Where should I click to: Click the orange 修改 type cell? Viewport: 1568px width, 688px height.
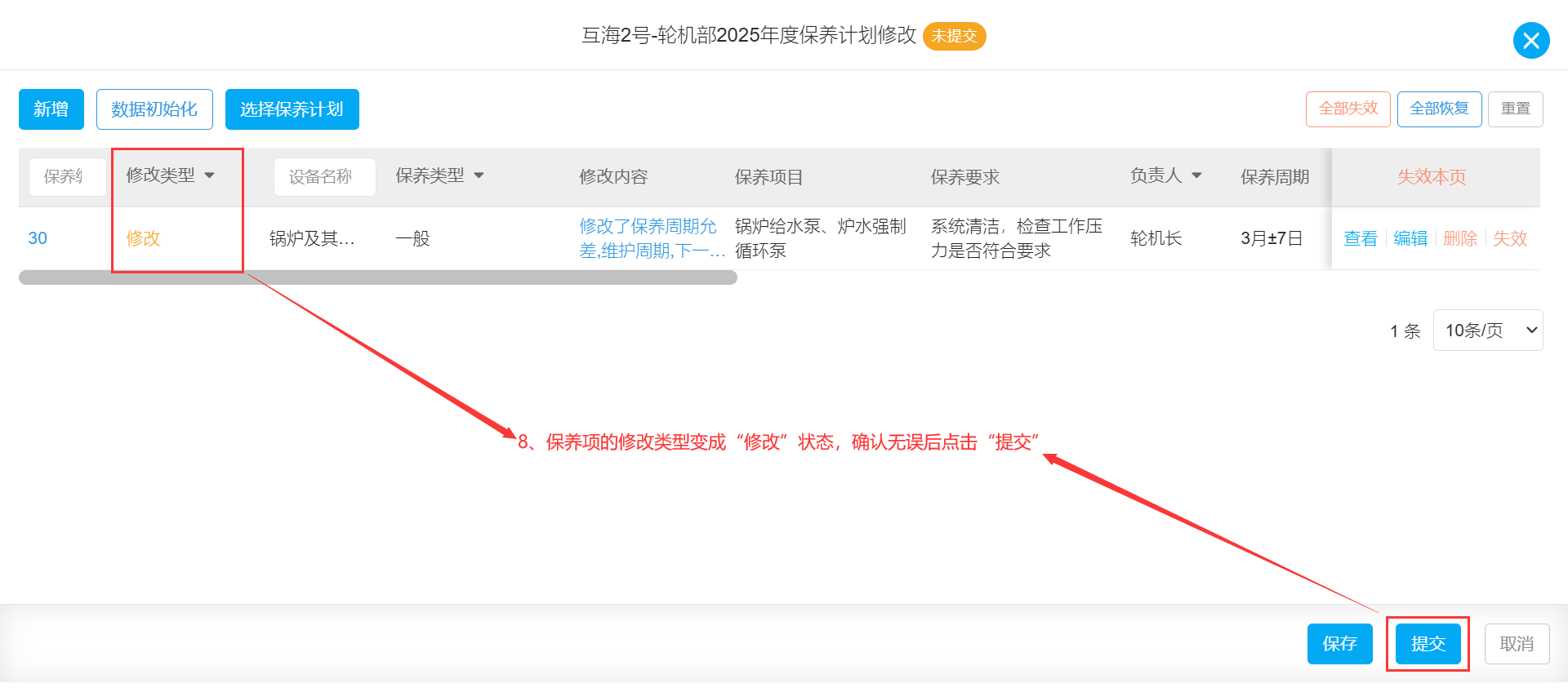pyautogui.click(x=143, y=238)
